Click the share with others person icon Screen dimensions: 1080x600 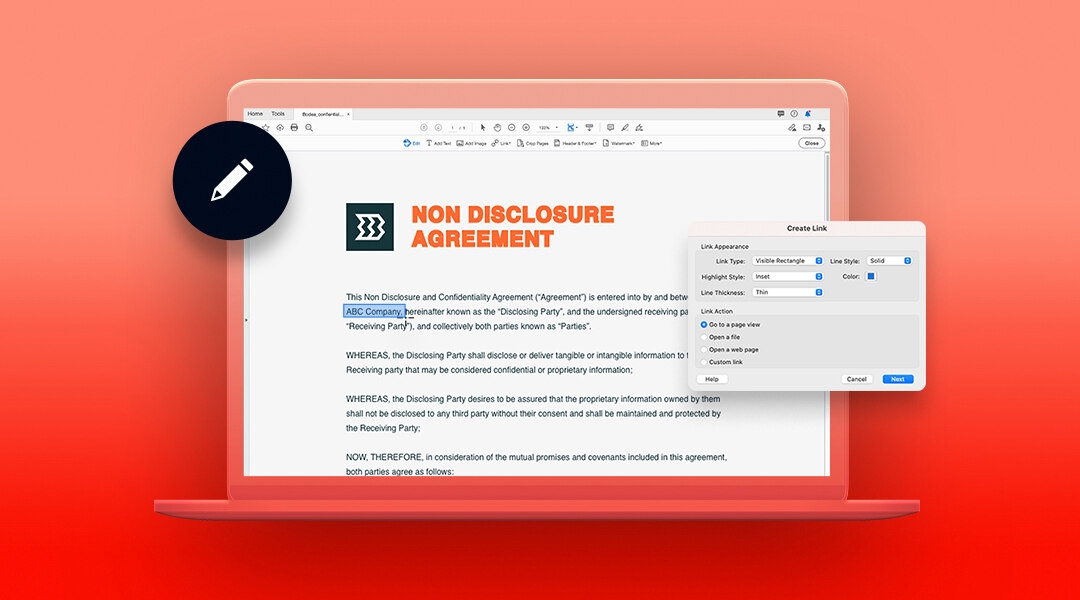[x=821, y=127]
